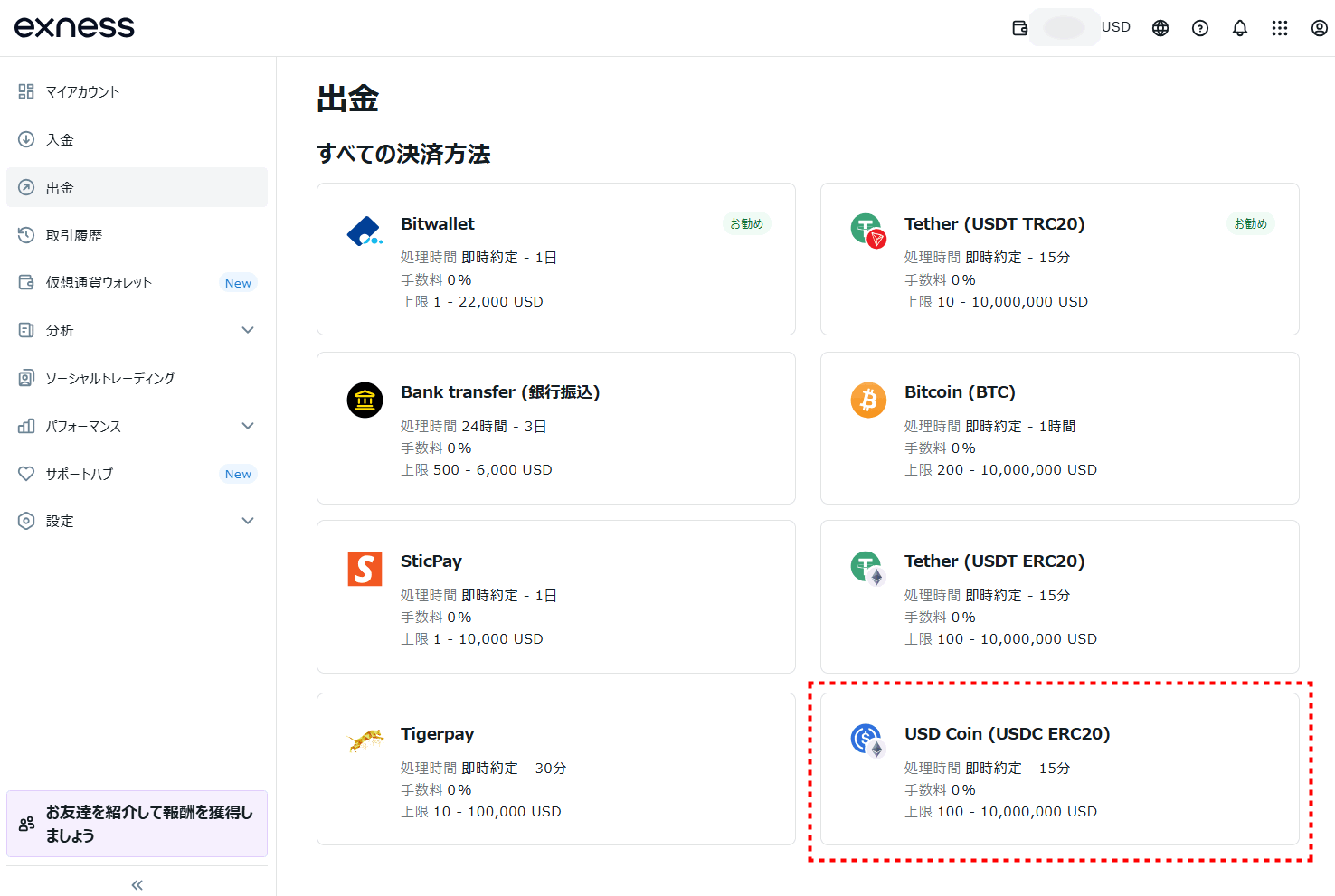The height and width of the screenshot is (896, 1335).
Task: Open the apps grid menu
Action: point(1280,28)
